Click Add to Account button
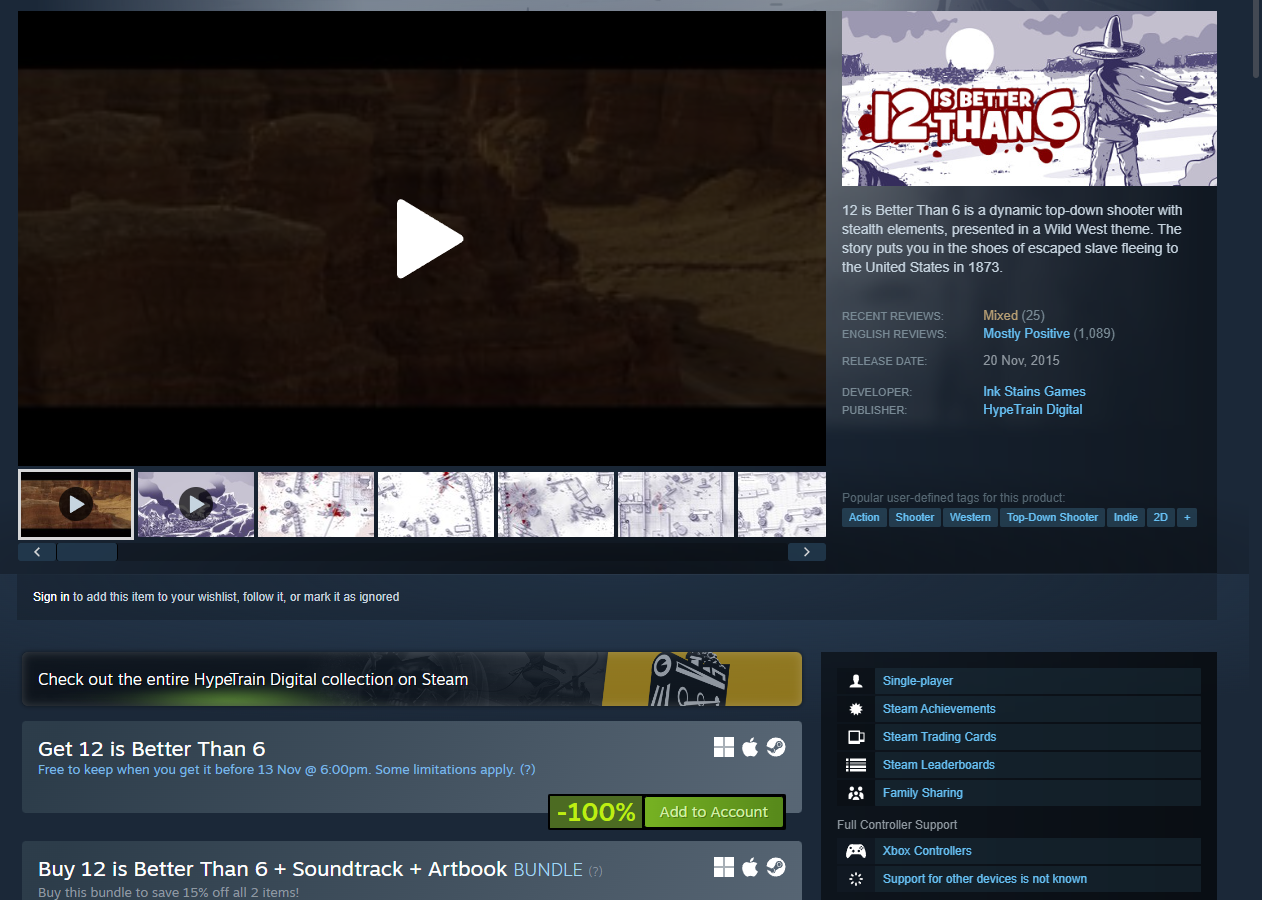 713,812
